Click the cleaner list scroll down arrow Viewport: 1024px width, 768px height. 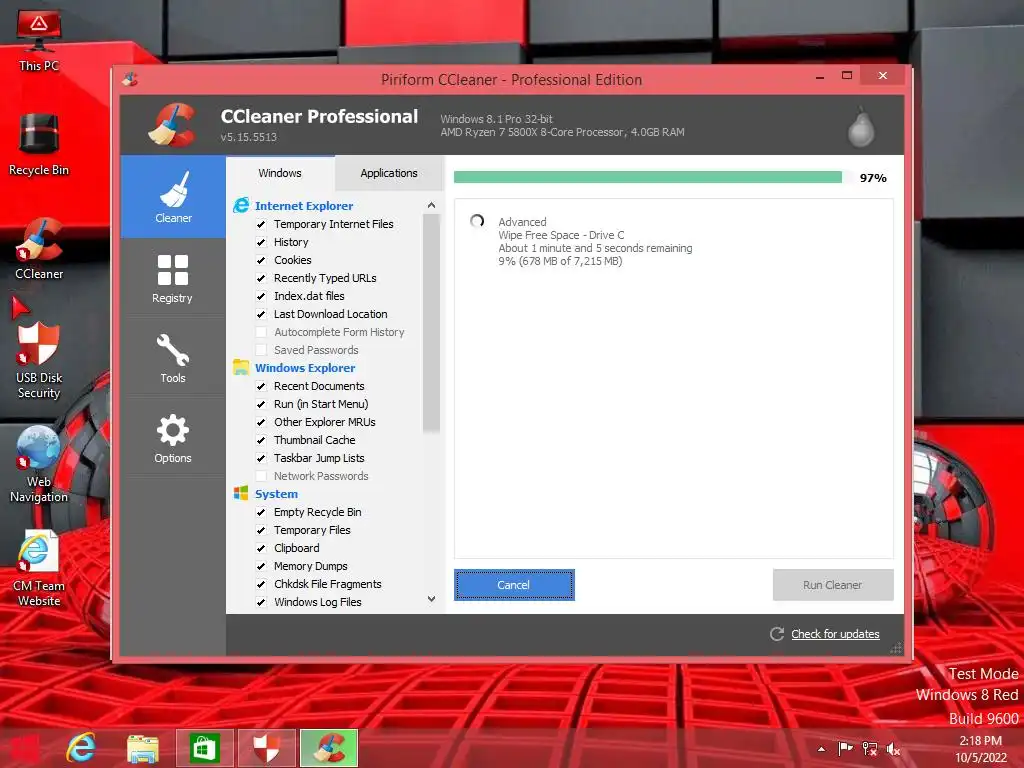point(431,599)
